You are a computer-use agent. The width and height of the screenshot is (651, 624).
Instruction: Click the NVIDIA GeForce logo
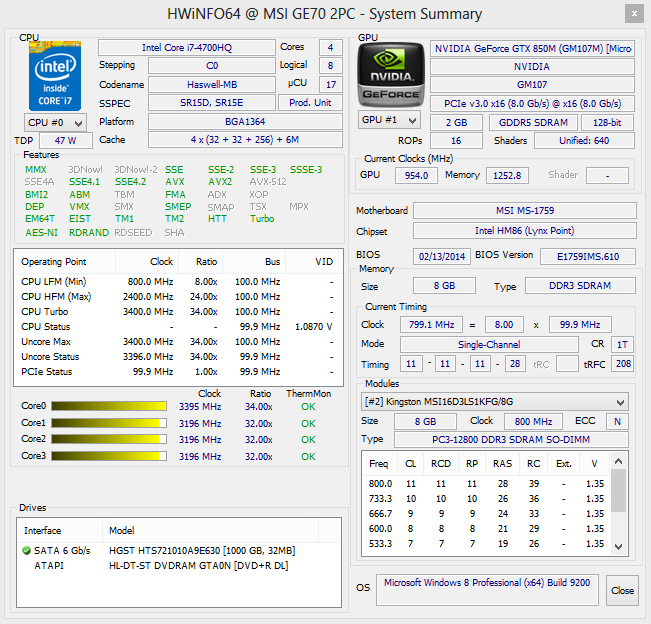click(391, 75)
